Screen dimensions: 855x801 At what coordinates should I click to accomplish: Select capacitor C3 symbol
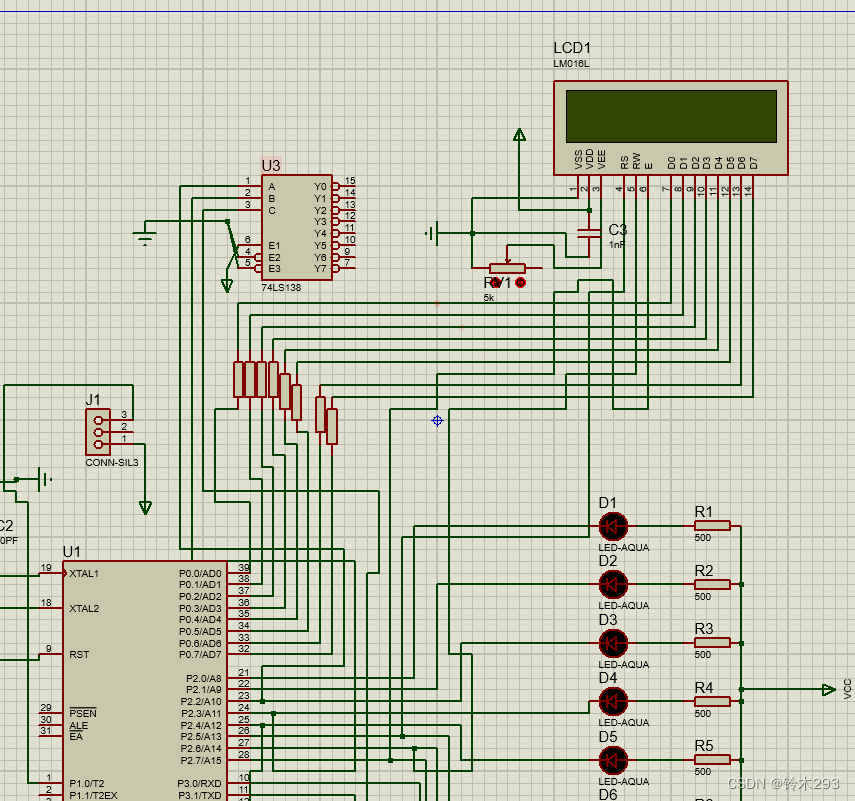(x=589, y=233)
